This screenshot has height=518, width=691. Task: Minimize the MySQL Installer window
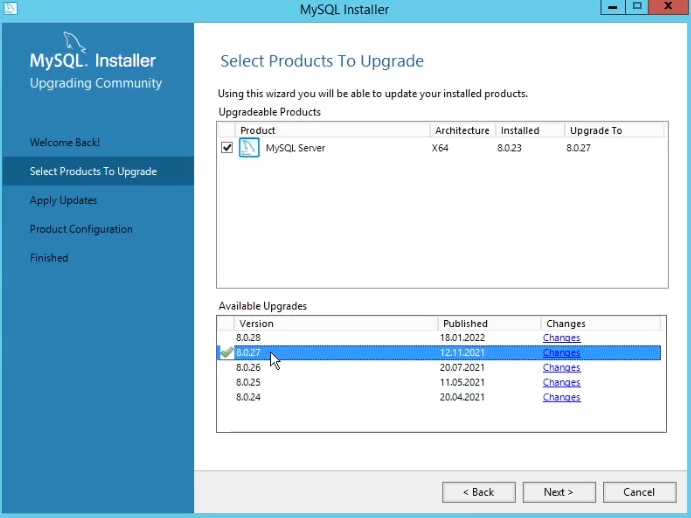(x=613, y=7)
